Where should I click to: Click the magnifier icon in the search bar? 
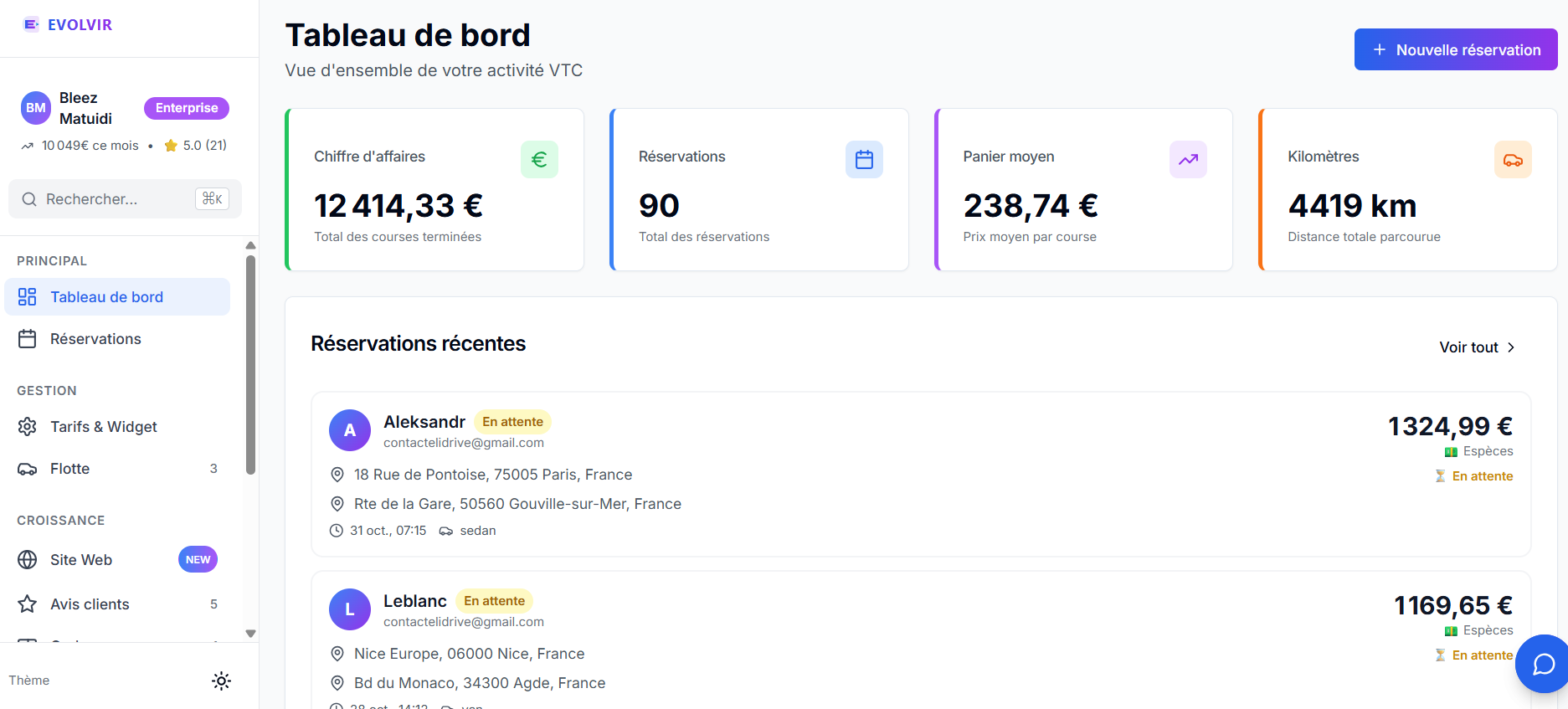pos(29,198)
